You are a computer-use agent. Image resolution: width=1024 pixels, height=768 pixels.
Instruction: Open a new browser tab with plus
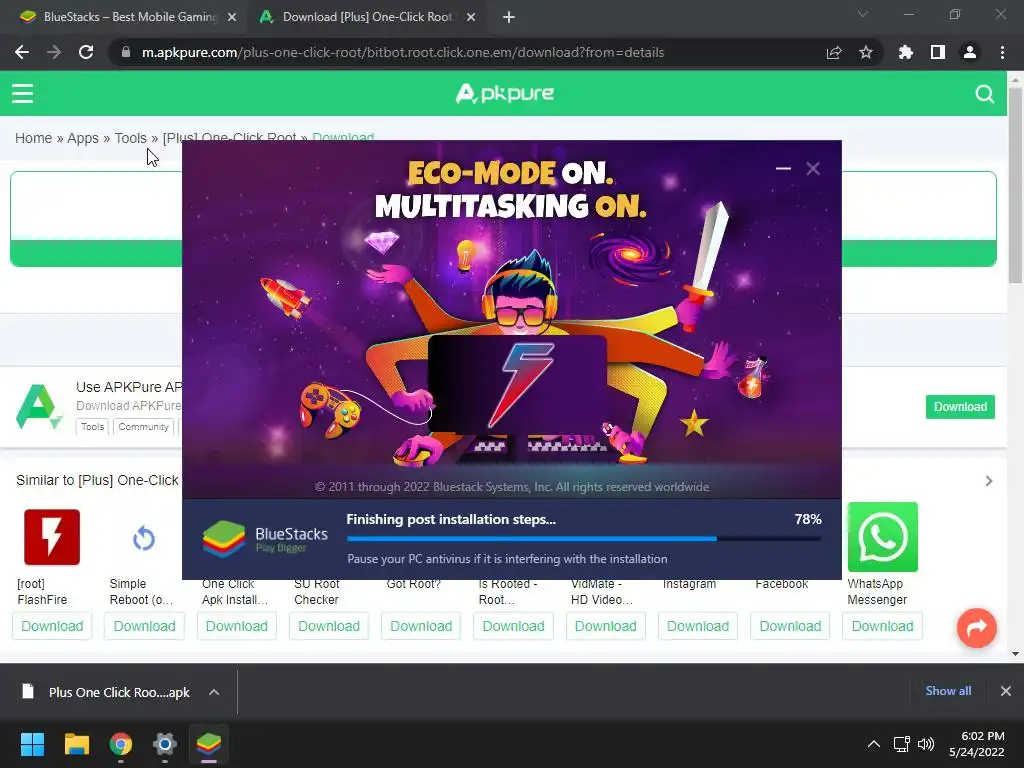509,18
